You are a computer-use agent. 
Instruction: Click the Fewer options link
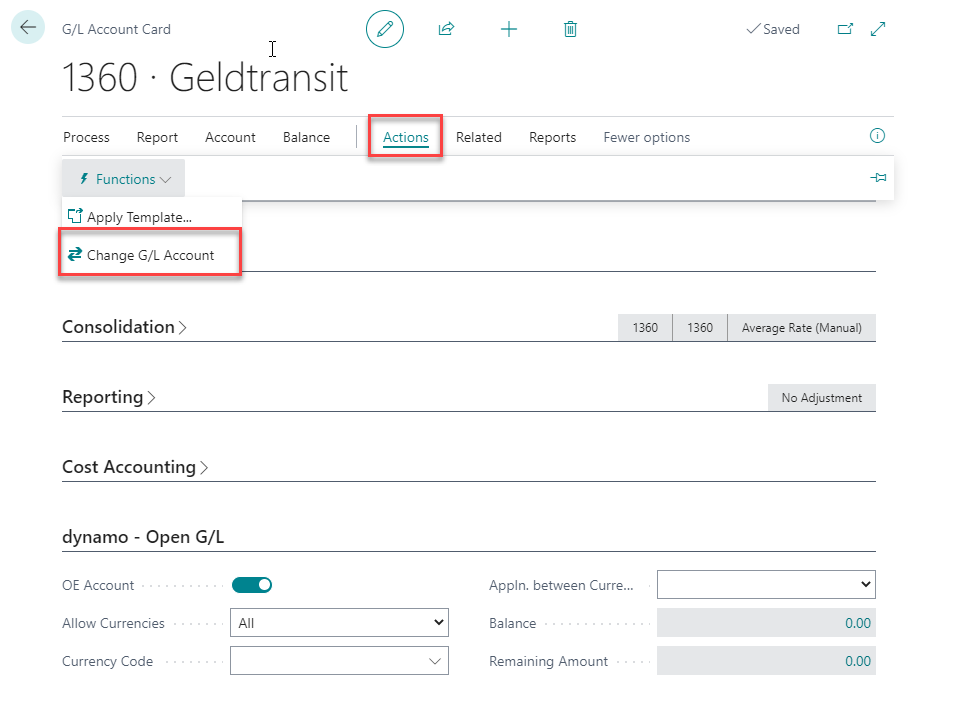pyautogui.click(x=646, y=137)
